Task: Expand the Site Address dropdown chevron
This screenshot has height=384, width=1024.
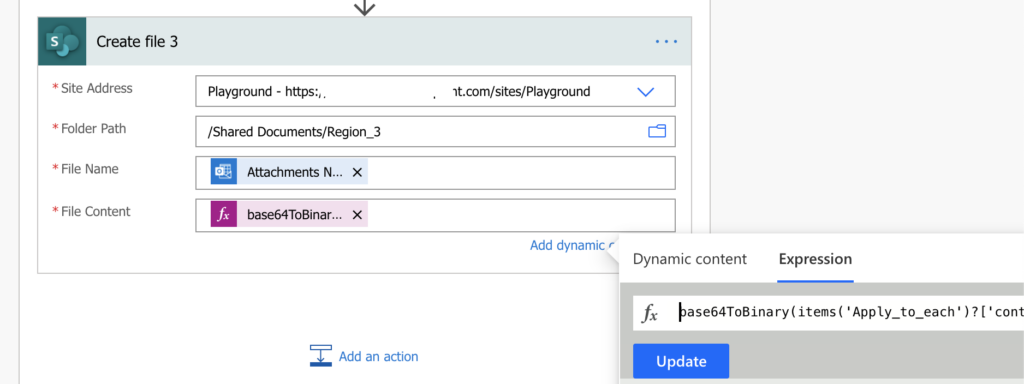Action: pos(645,92)
